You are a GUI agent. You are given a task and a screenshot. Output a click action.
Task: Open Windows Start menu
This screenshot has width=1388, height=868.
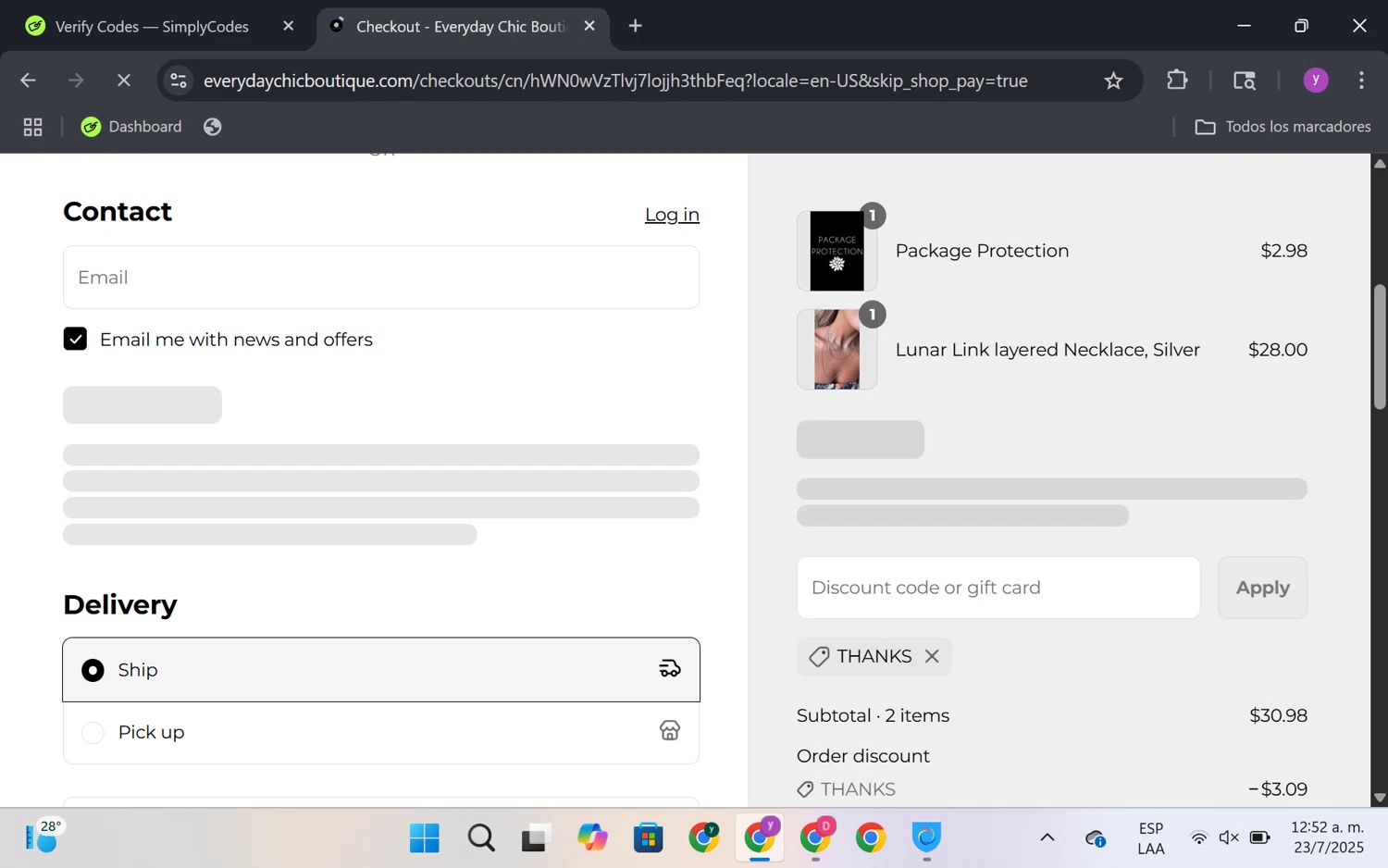click(x=425, y=838)
